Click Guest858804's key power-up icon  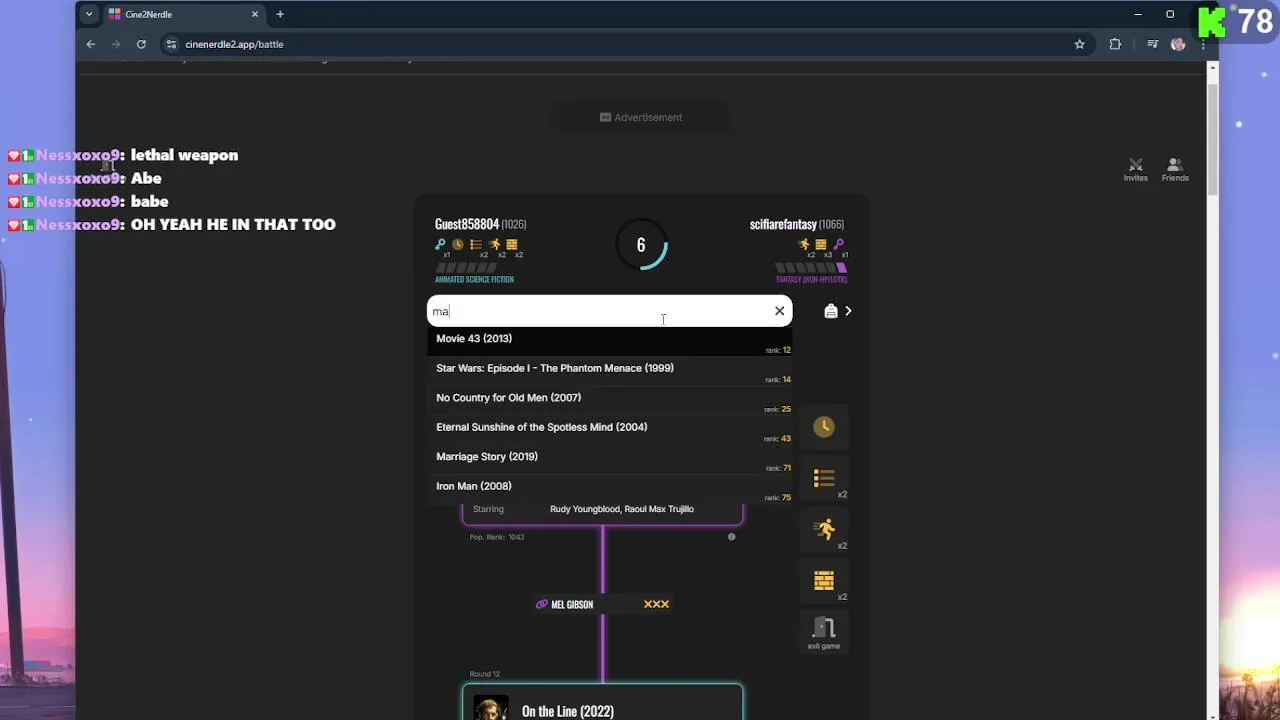(440, 244)
